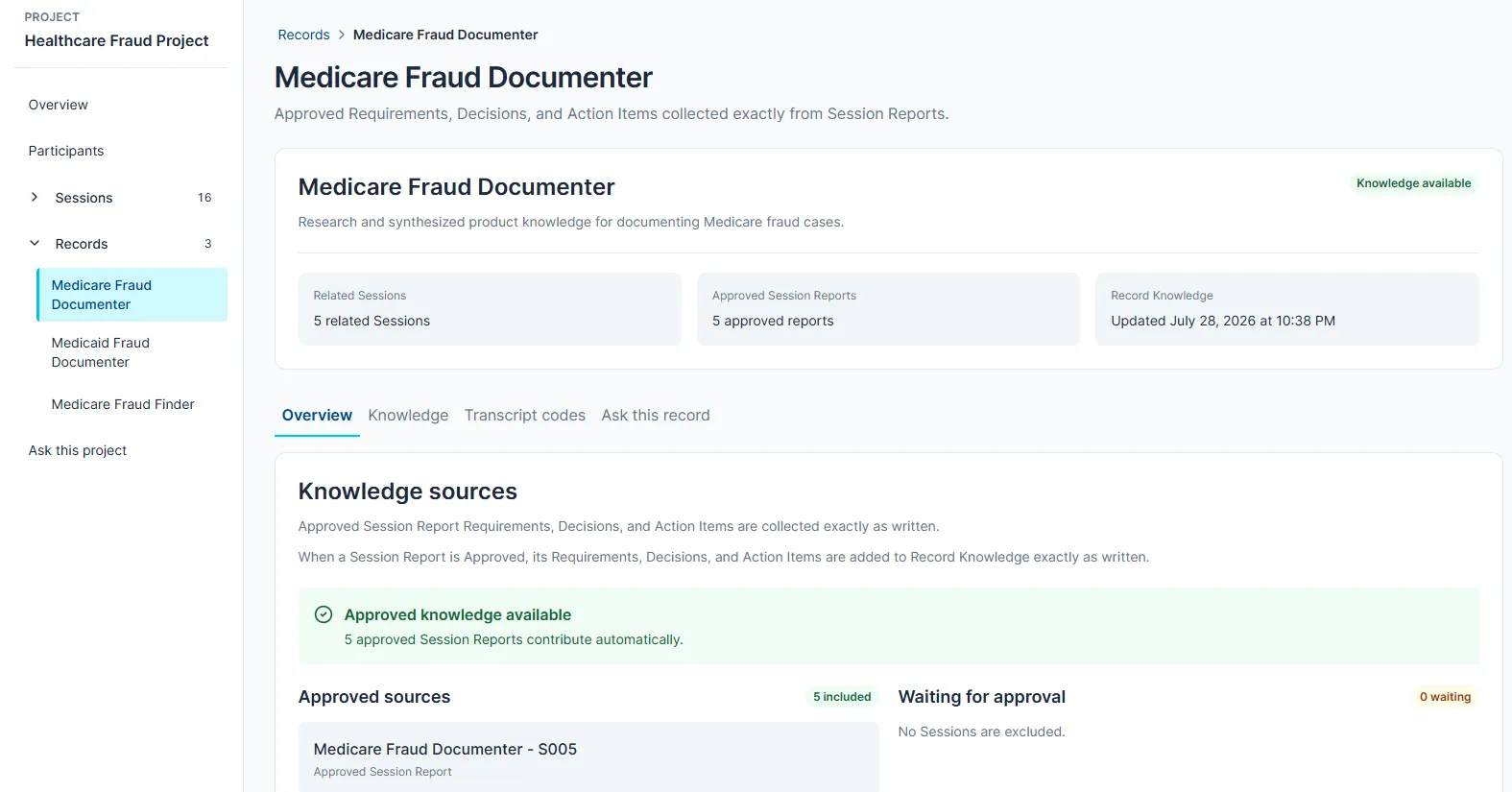
Task: Open the Records breadcrumb link
Action: coord(303,35)
